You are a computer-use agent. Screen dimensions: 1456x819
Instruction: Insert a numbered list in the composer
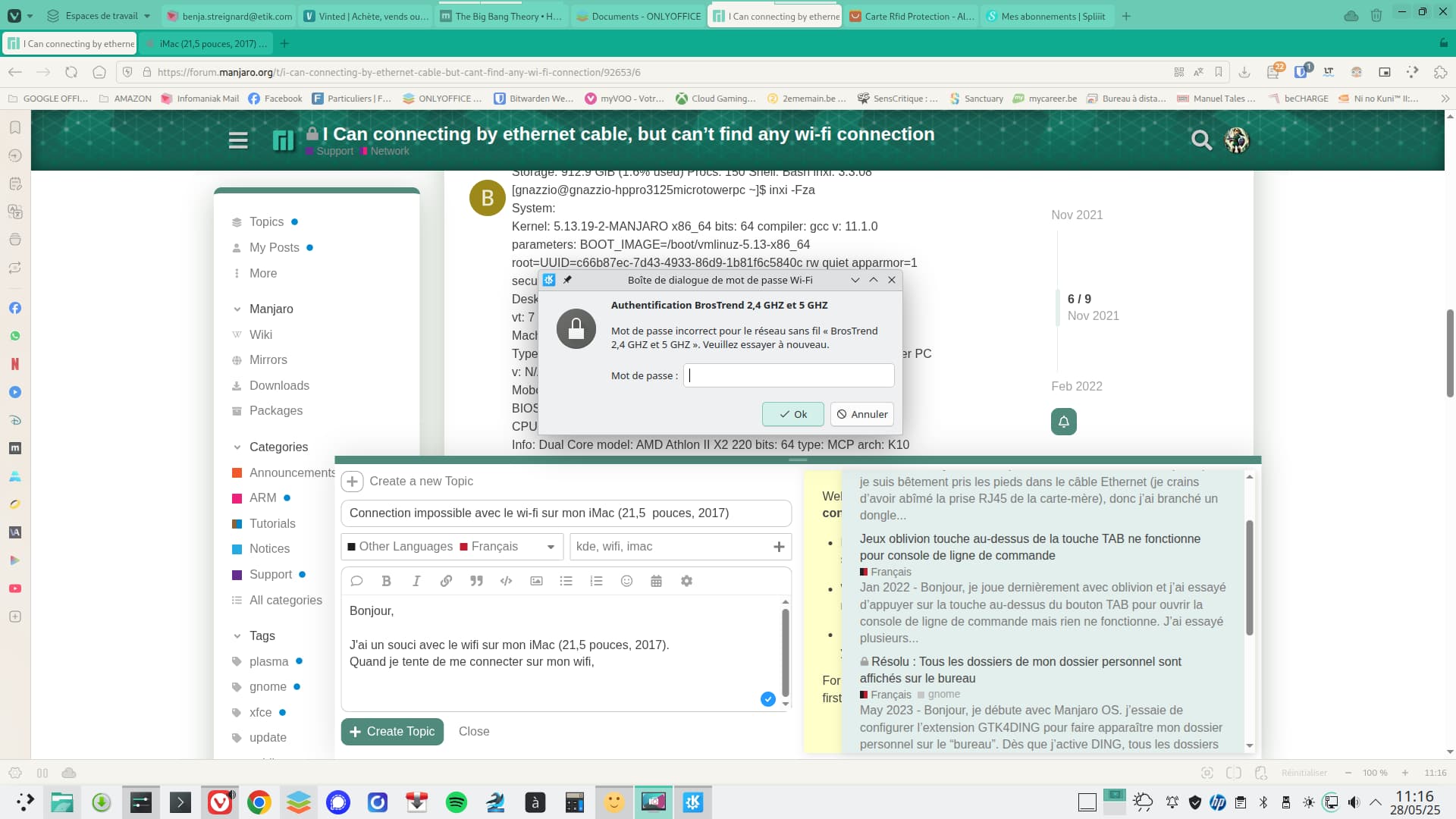tap(596, 581)
